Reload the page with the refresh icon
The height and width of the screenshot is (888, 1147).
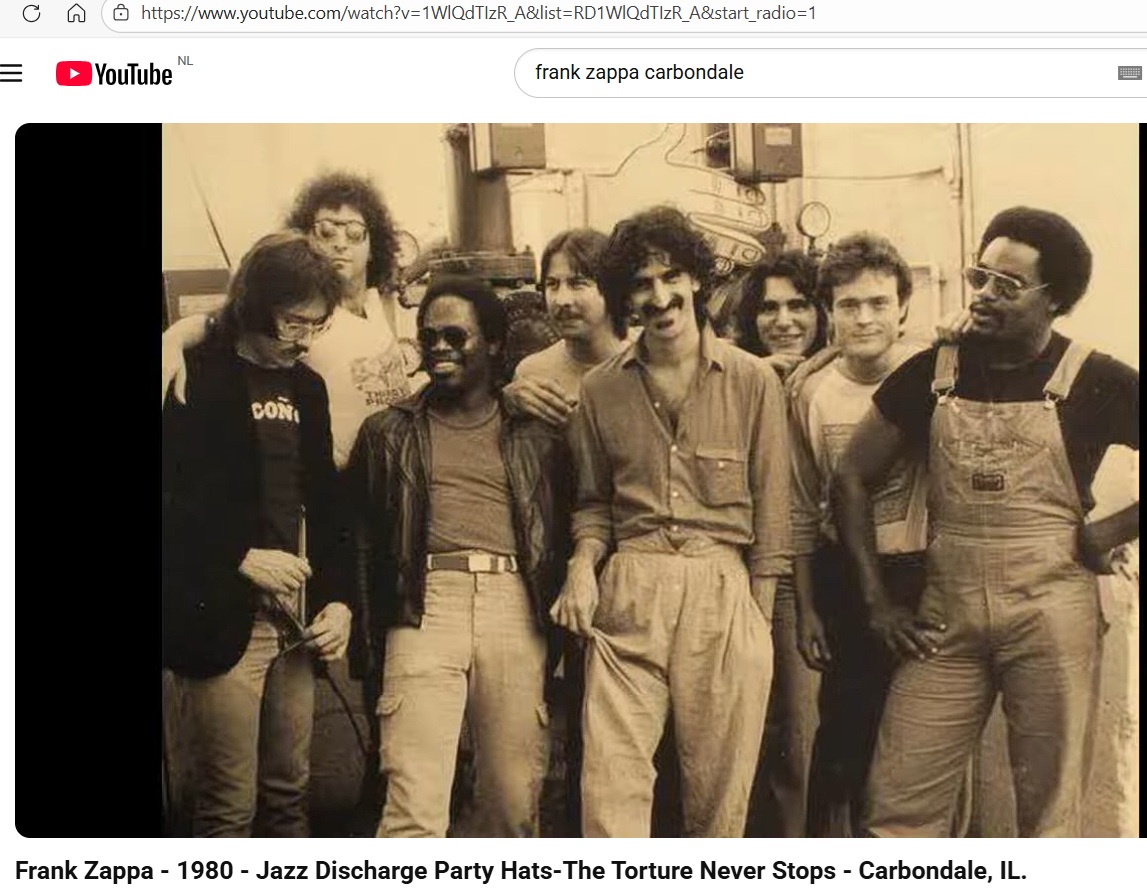click(x=31, y=12)
